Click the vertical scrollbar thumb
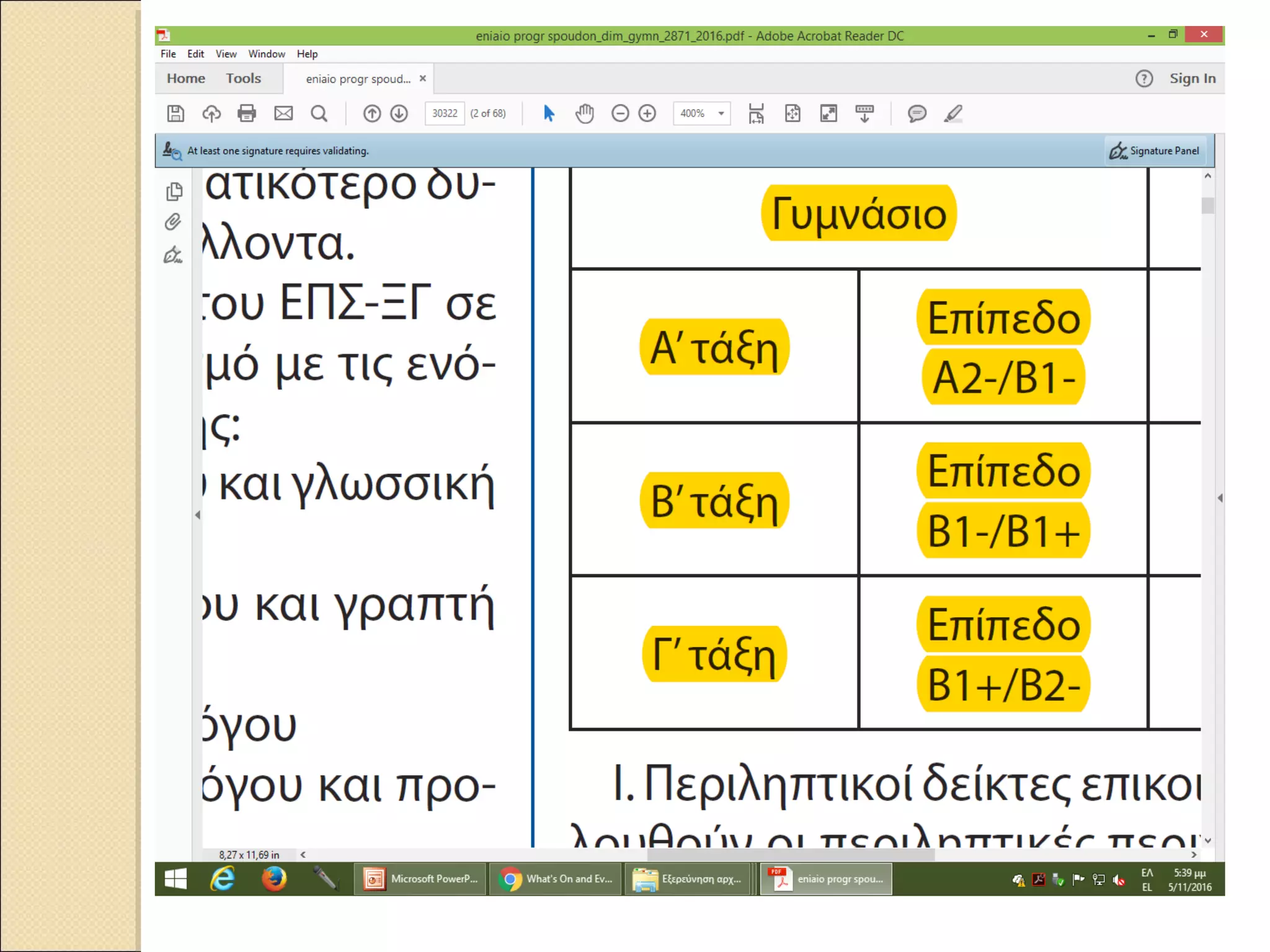Viewport: 1270px width, 952px height. [1207, 205]
